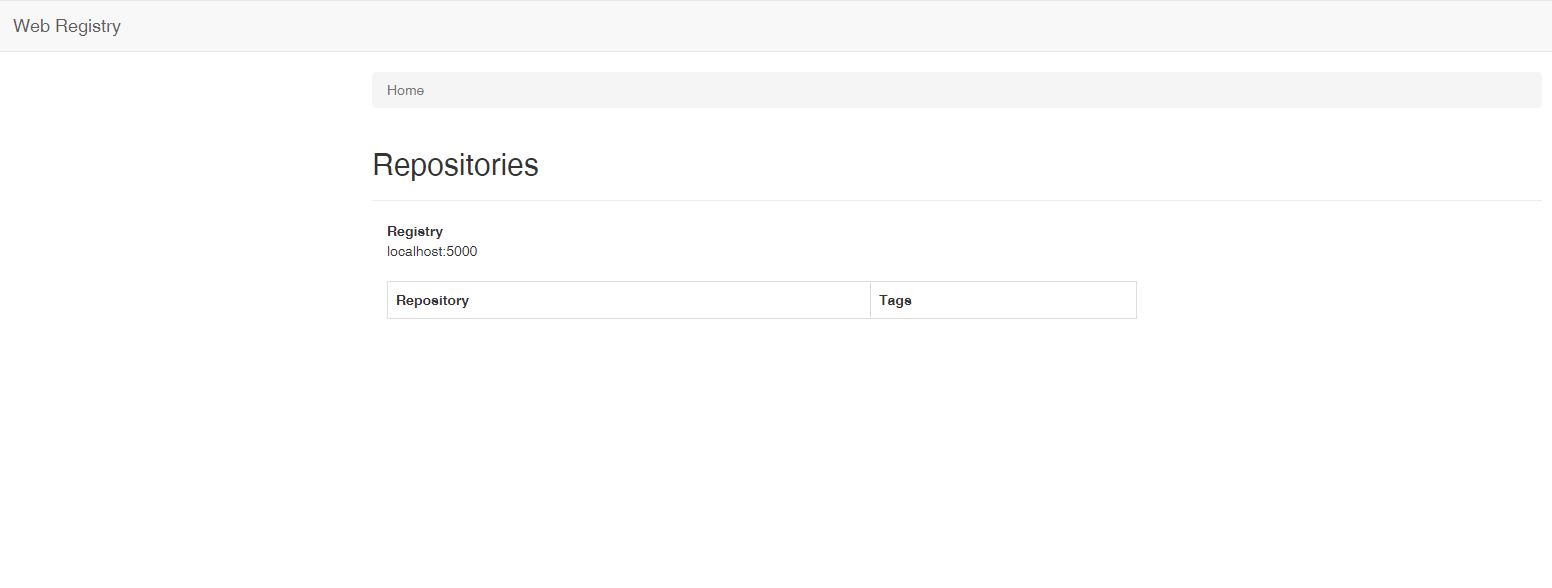This screenshot has width=1552, height=588.
Task: Click the Repositories page heading
Action: [x=455, y=165]
